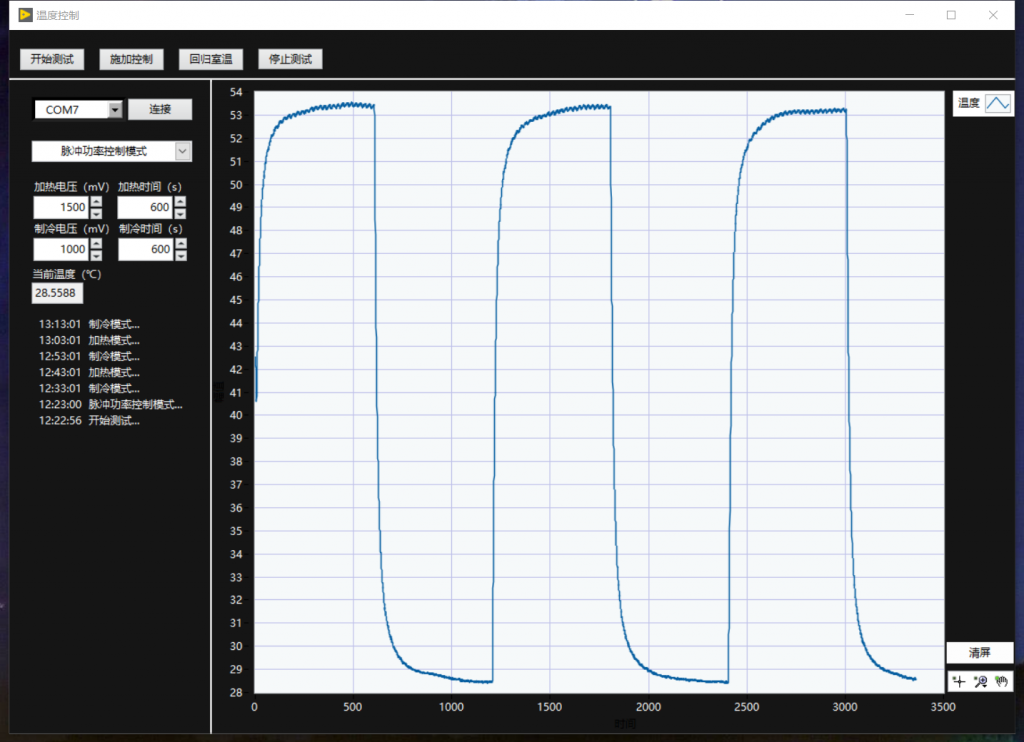Decrease 加热时间 with the down arrow
Viewport: 1024px width, 742px height.
pos(180,213)
